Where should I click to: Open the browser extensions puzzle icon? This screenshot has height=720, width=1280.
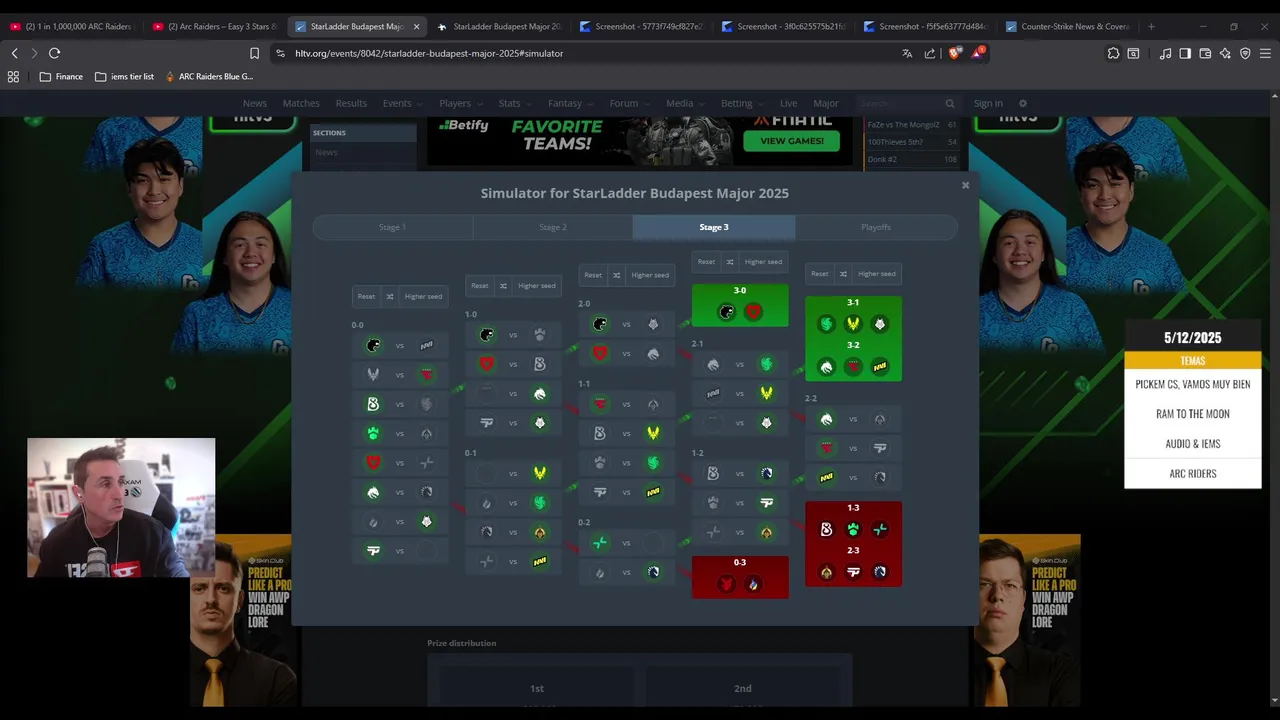click(x=1113, y=53)
